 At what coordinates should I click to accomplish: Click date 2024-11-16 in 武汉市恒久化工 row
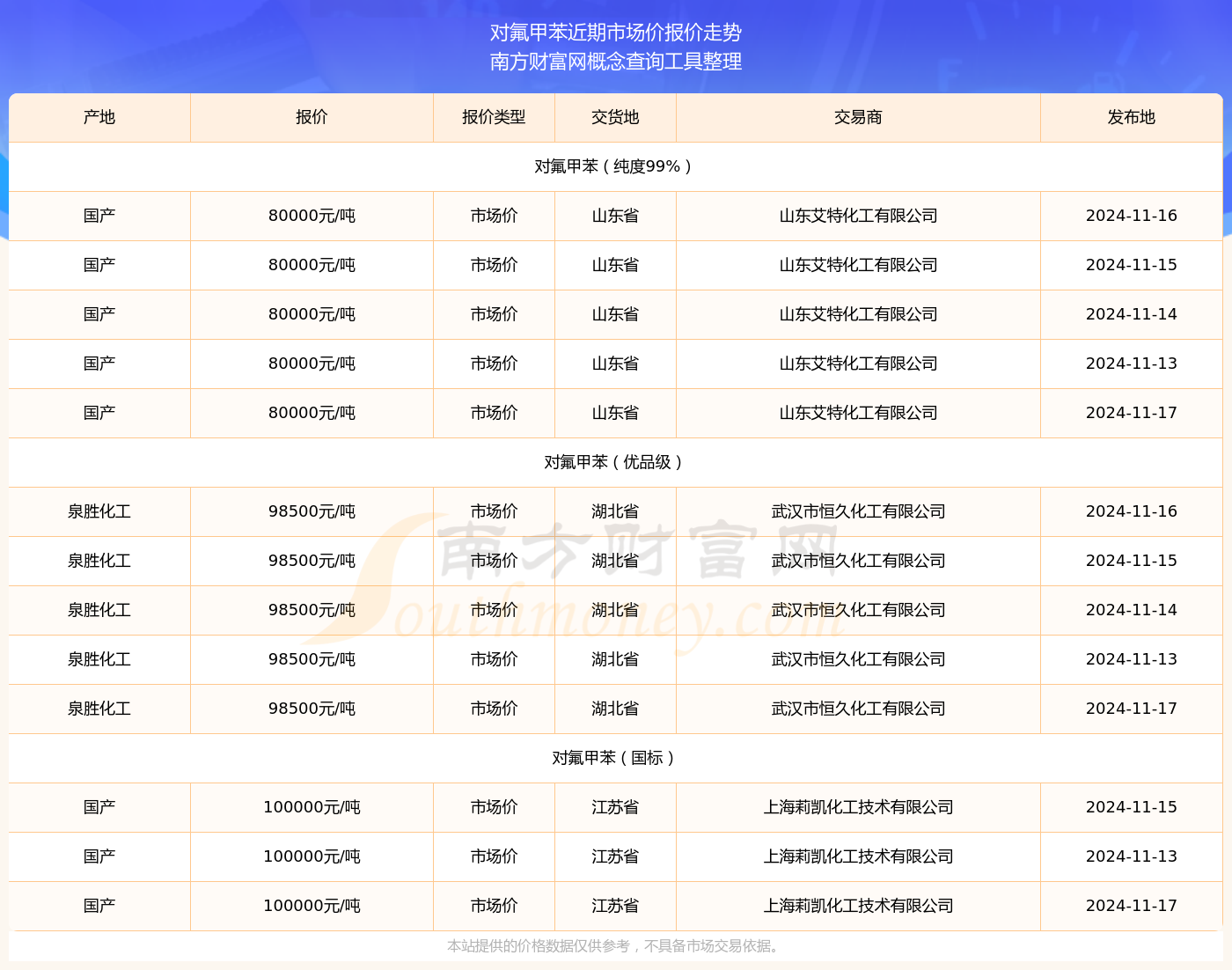click(1132, 511)
